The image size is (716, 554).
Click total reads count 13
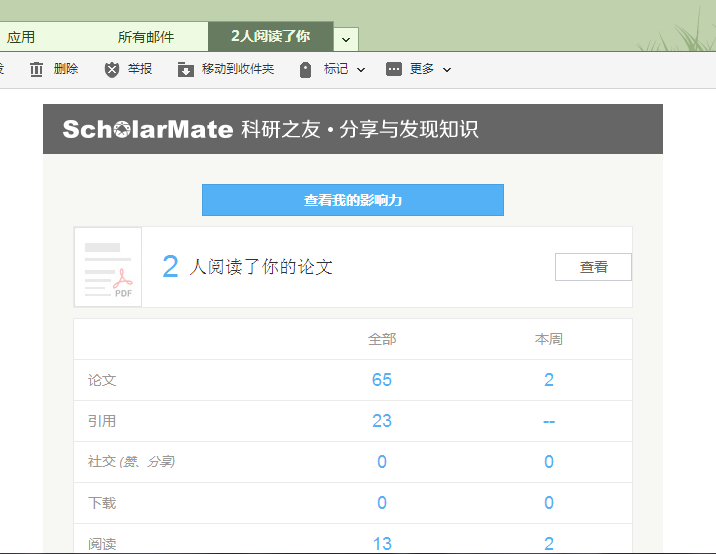tap(382, 544)
